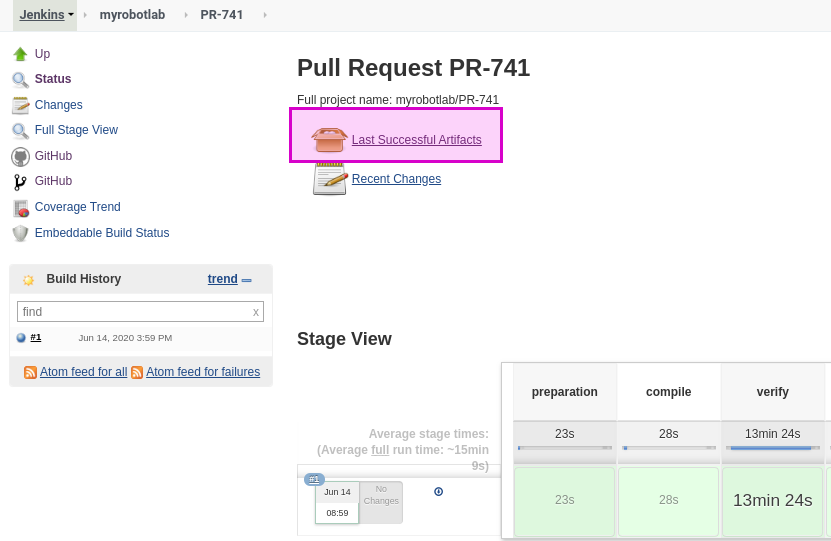Click the GitHub branch icon

click(x=20, y=182)
